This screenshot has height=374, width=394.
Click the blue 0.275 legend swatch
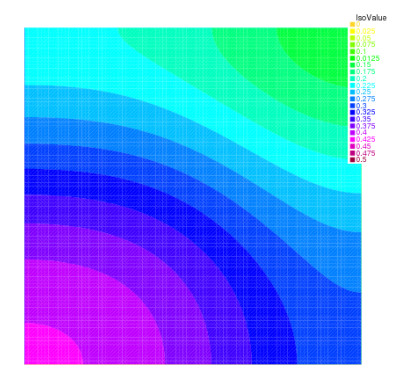352,99
